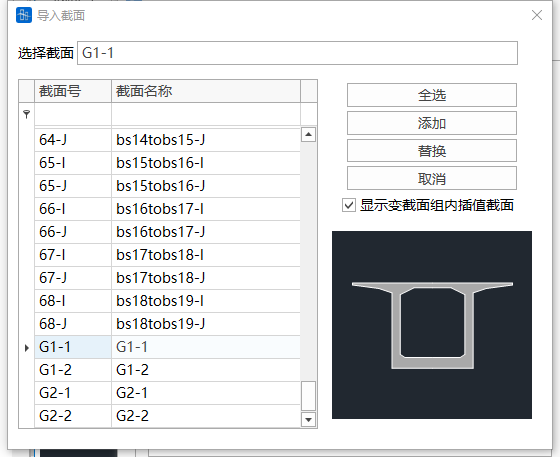Click the 取消 button
This screenshot has height=457, width=560.
(432, 178)
